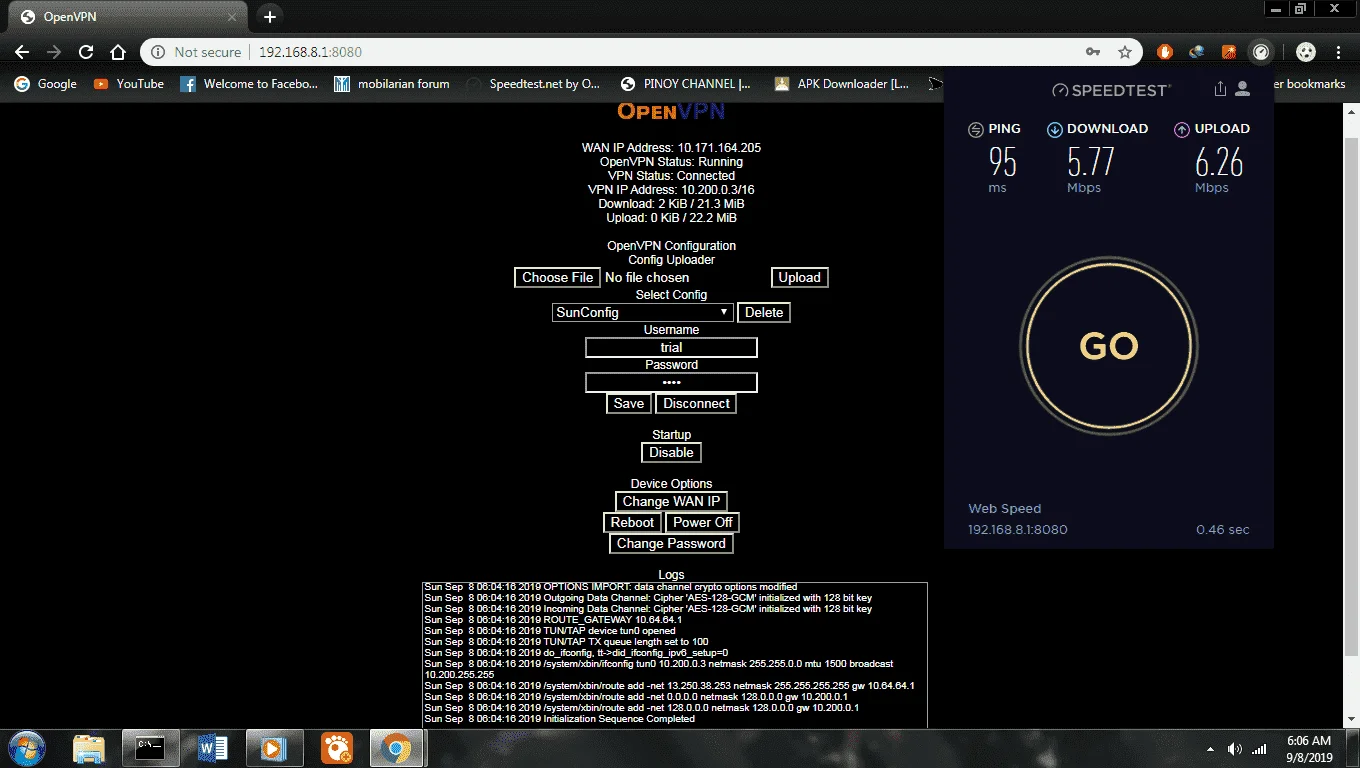The width and height of the screenshot is (1360, 768).
Task: Open Windows Start menu
Action: (27, 748)
